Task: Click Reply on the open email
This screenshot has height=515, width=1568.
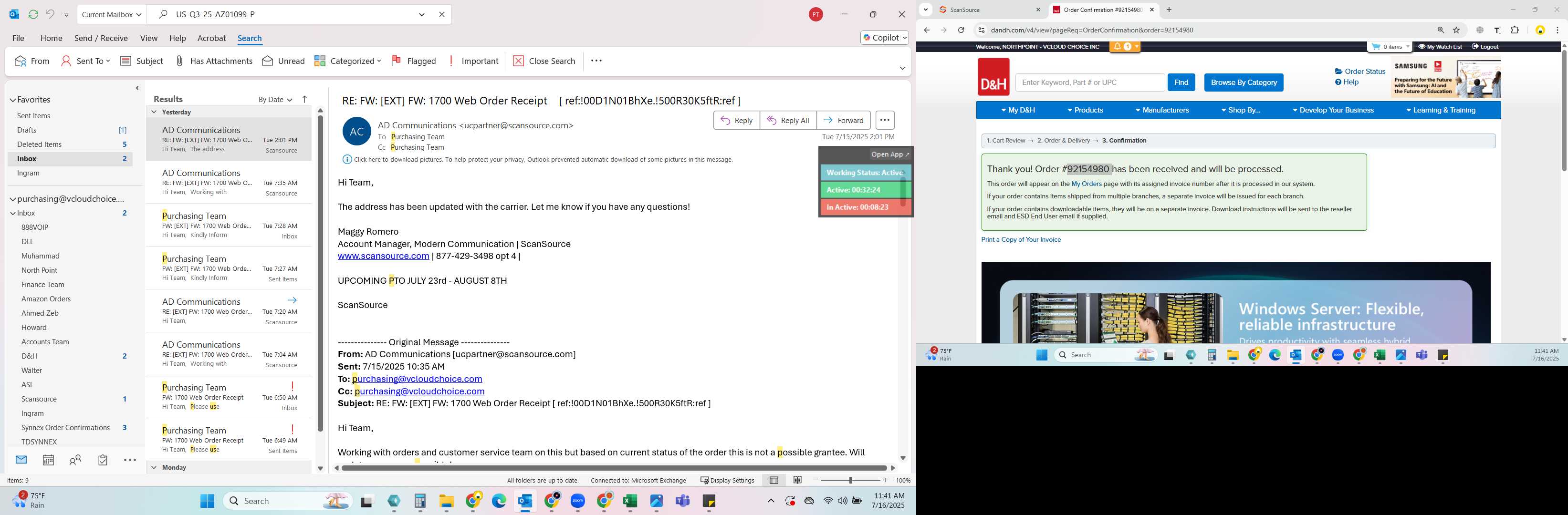Action: [x=737, y=120]
